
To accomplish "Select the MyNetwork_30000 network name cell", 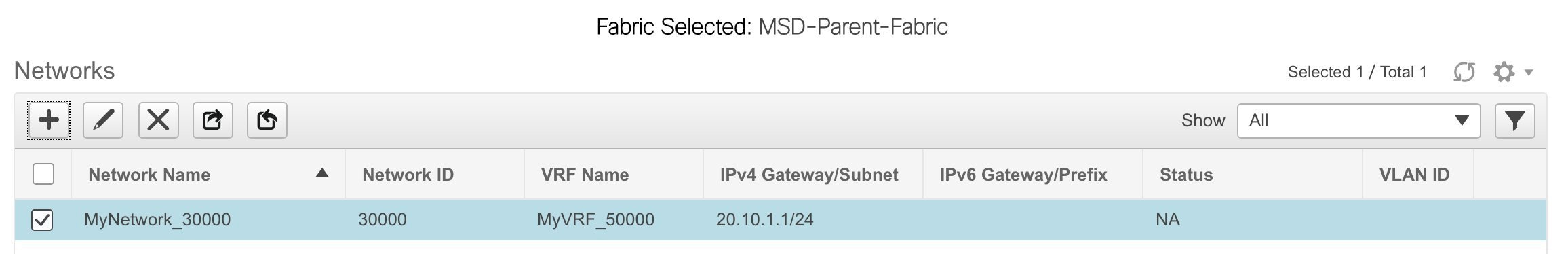I will pos(157,219).
